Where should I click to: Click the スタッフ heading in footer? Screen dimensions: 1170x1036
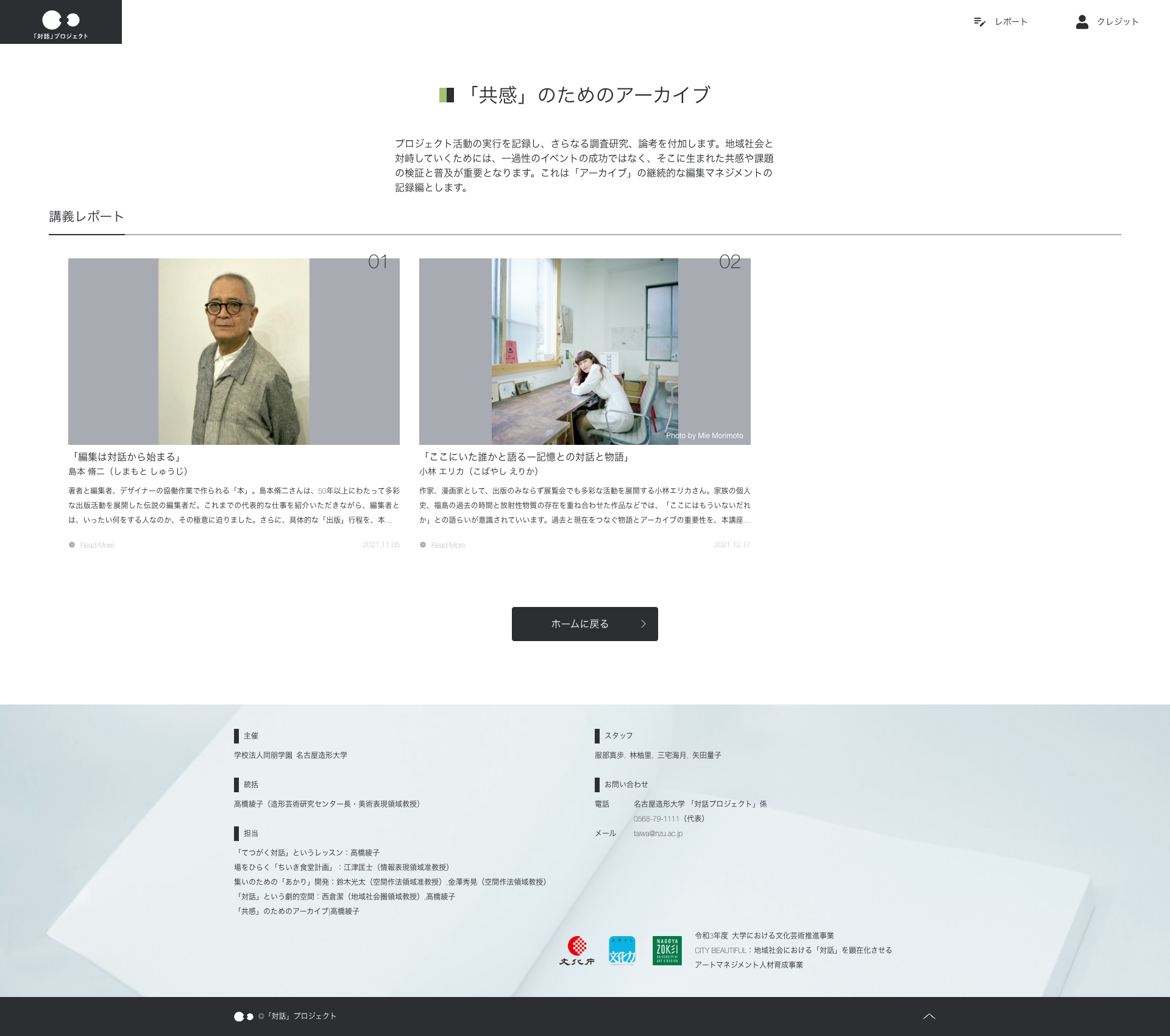pyautogui.click(x=619, y=736)
